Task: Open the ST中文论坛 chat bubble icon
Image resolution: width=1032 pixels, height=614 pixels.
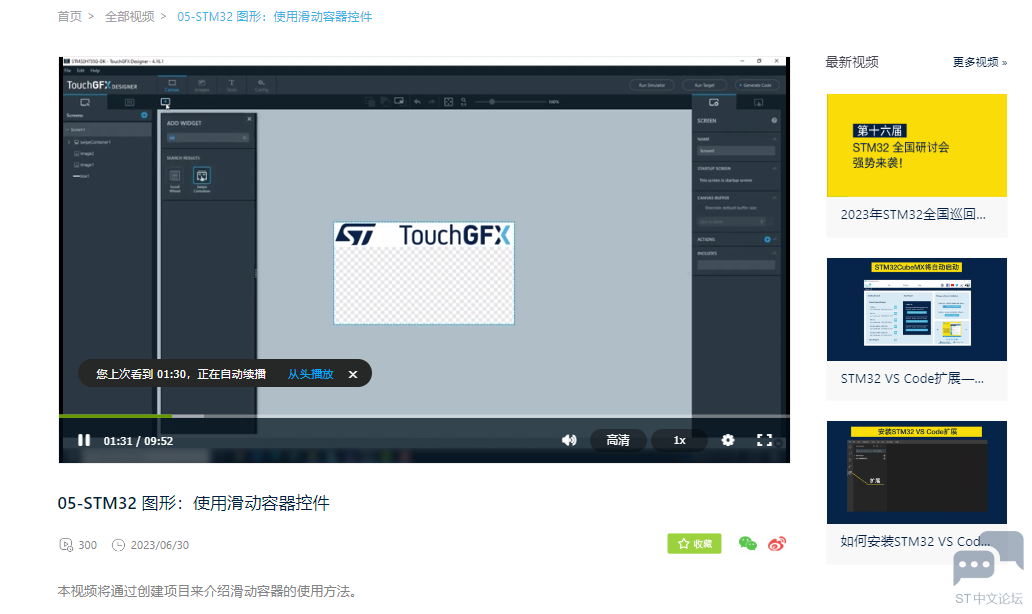Action: click(988, 557)
